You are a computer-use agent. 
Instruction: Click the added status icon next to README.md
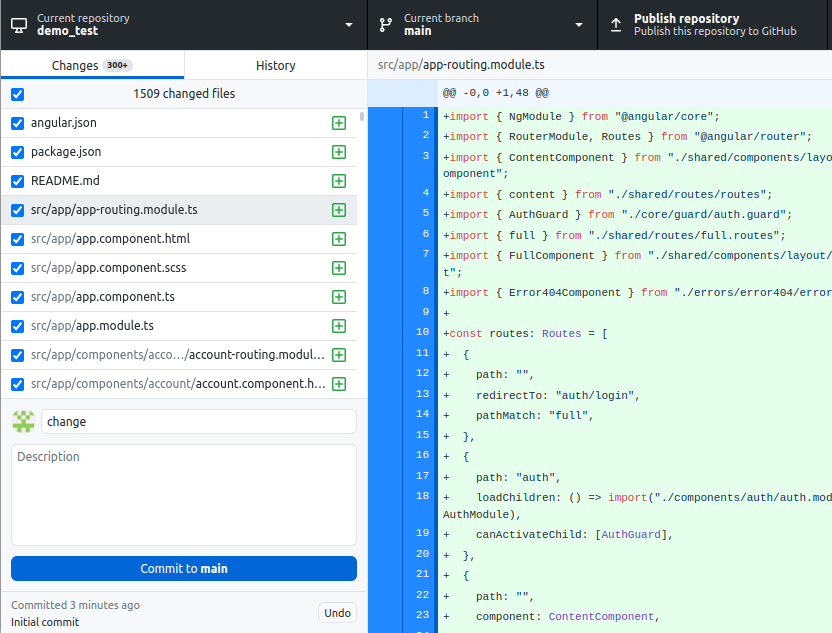click(x=339, y=181)
